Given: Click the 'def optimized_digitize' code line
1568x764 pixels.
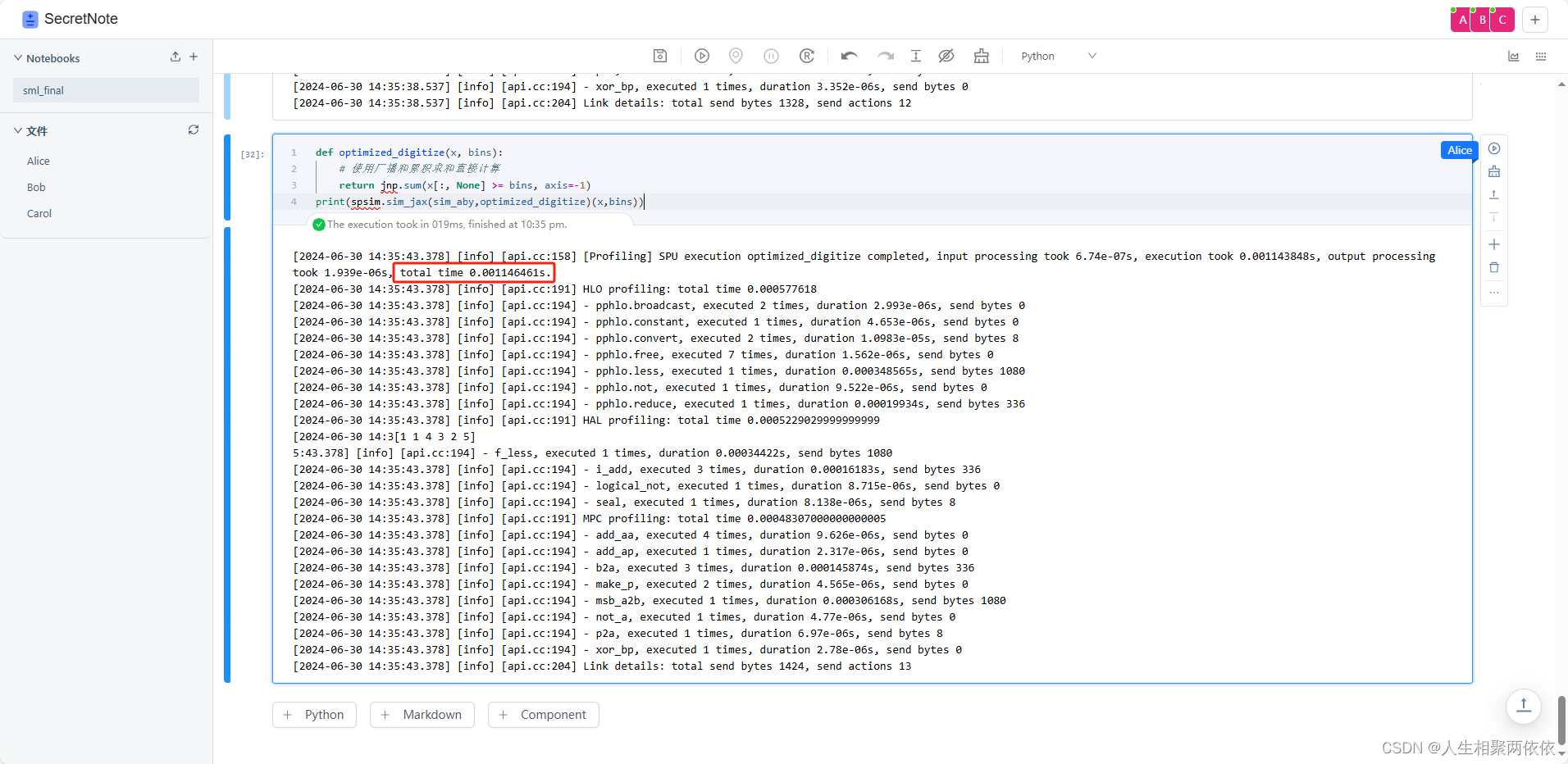Looking at the screenshot, I should [x=409, y=152].
